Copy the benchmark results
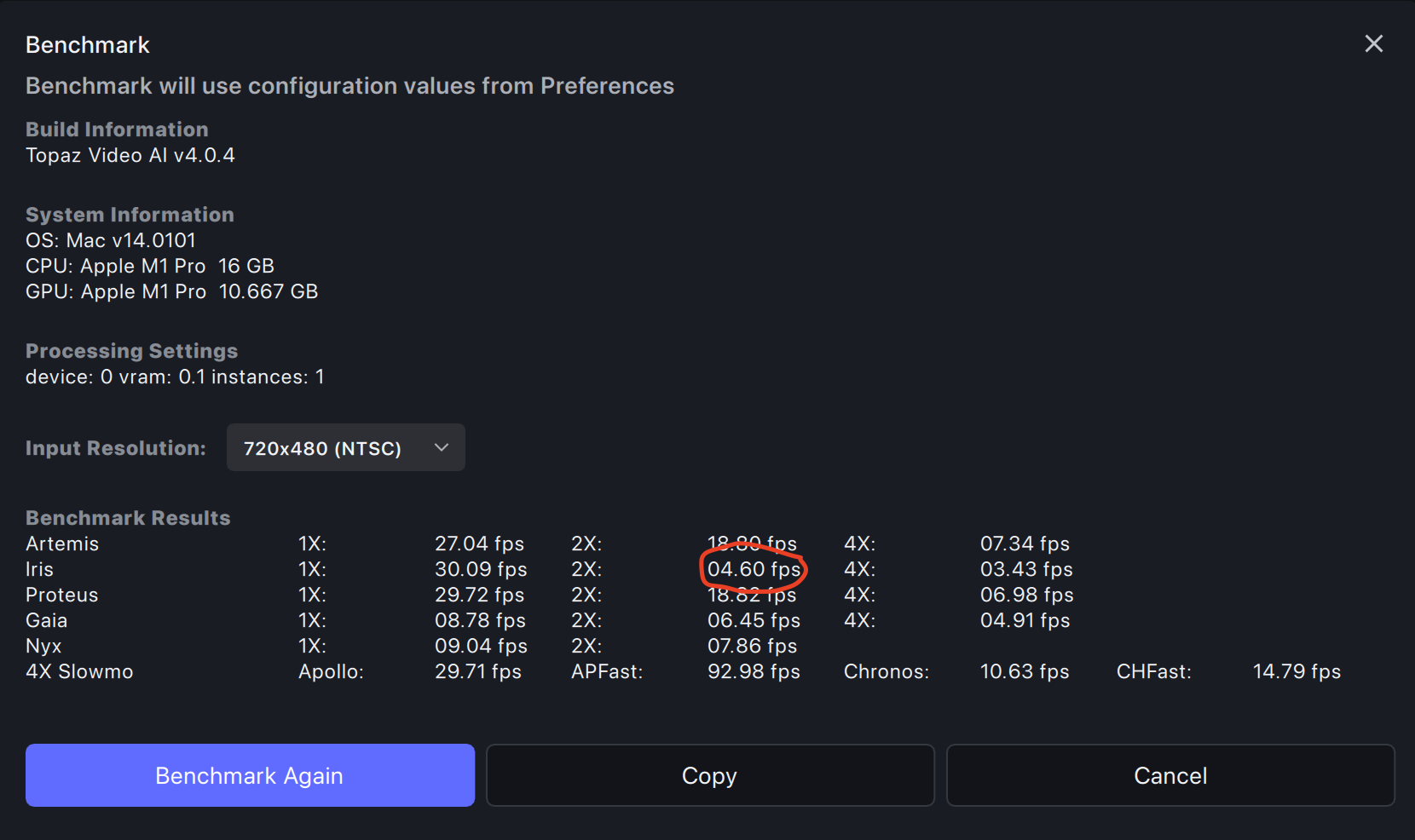Screen dimensions: 1415x840 (x=709, y=775)
